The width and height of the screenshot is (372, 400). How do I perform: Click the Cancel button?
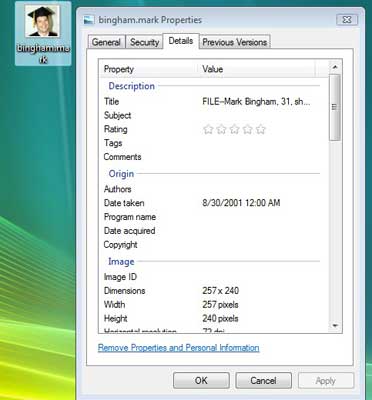coord(263,380)
